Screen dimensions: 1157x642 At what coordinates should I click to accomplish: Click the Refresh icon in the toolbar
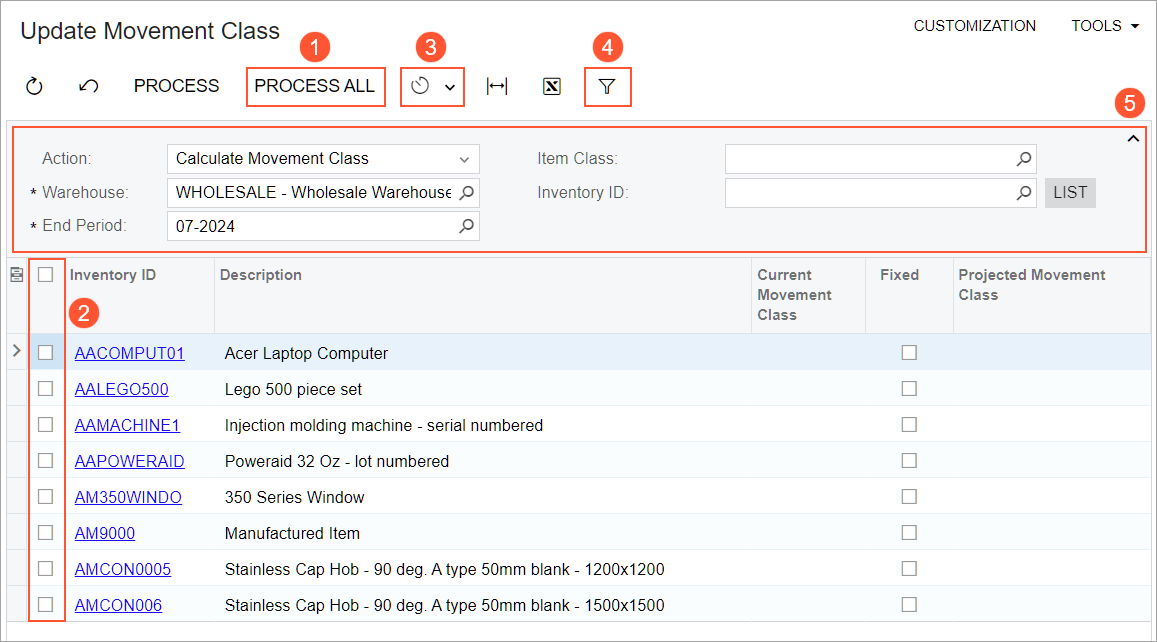(34, 87)
